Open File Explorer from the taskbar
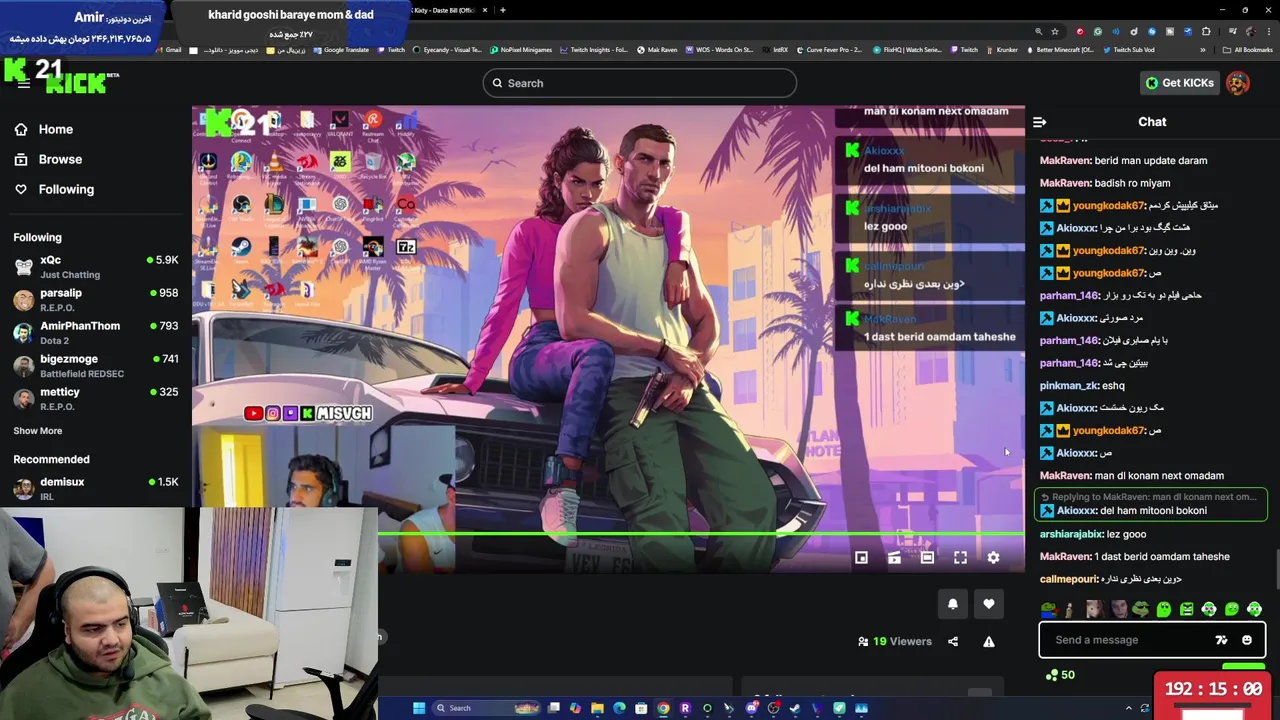 597,708
